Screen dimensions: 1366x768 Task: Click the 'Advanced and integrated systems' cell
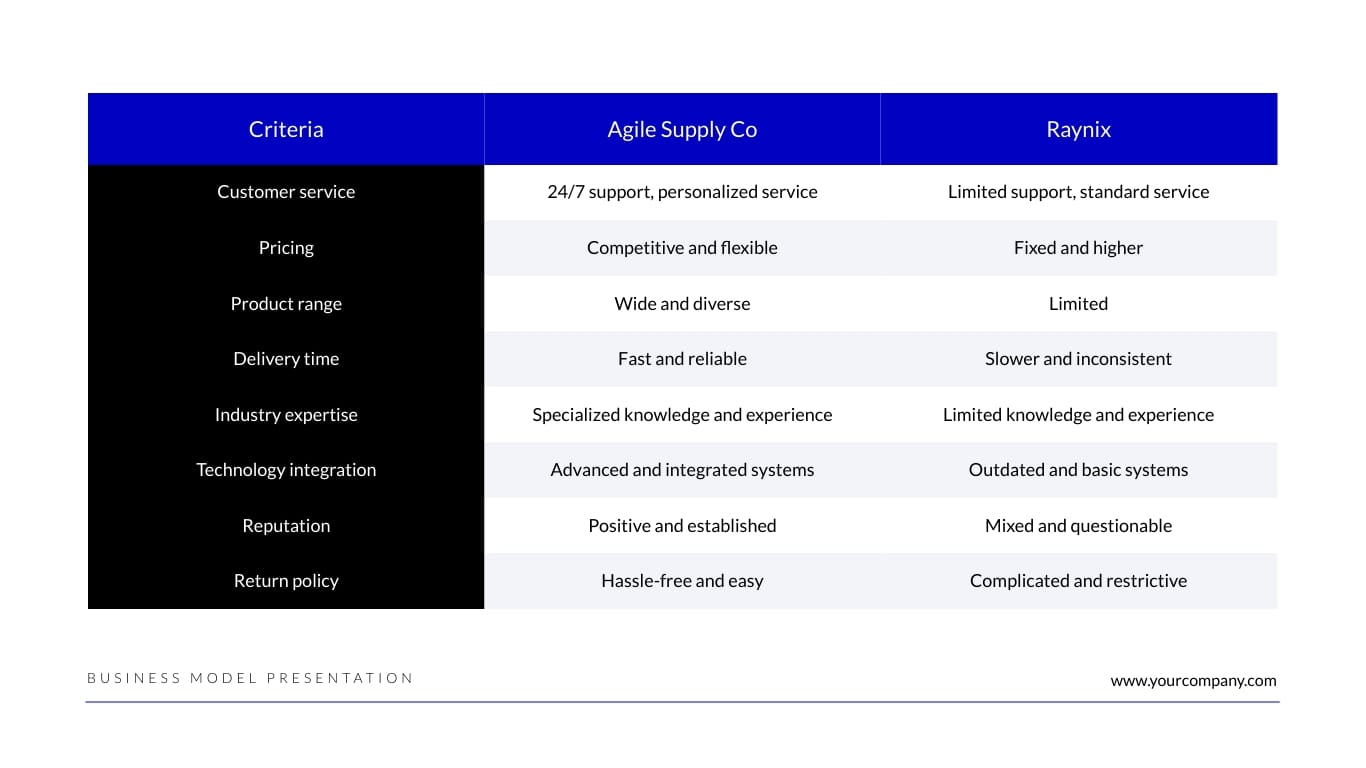[x=682, y=470]
